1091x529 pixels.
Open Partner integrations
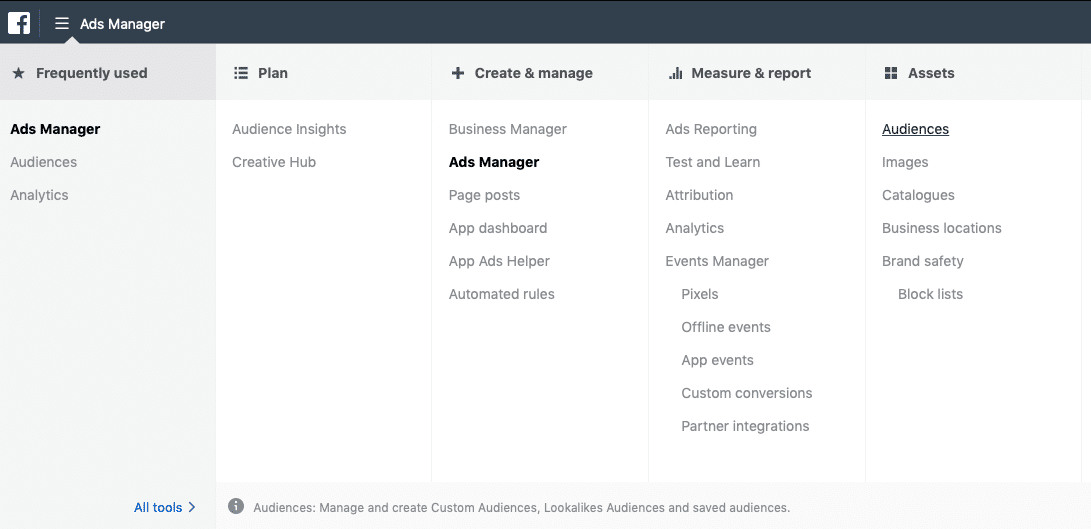click(x=745, y=426)
